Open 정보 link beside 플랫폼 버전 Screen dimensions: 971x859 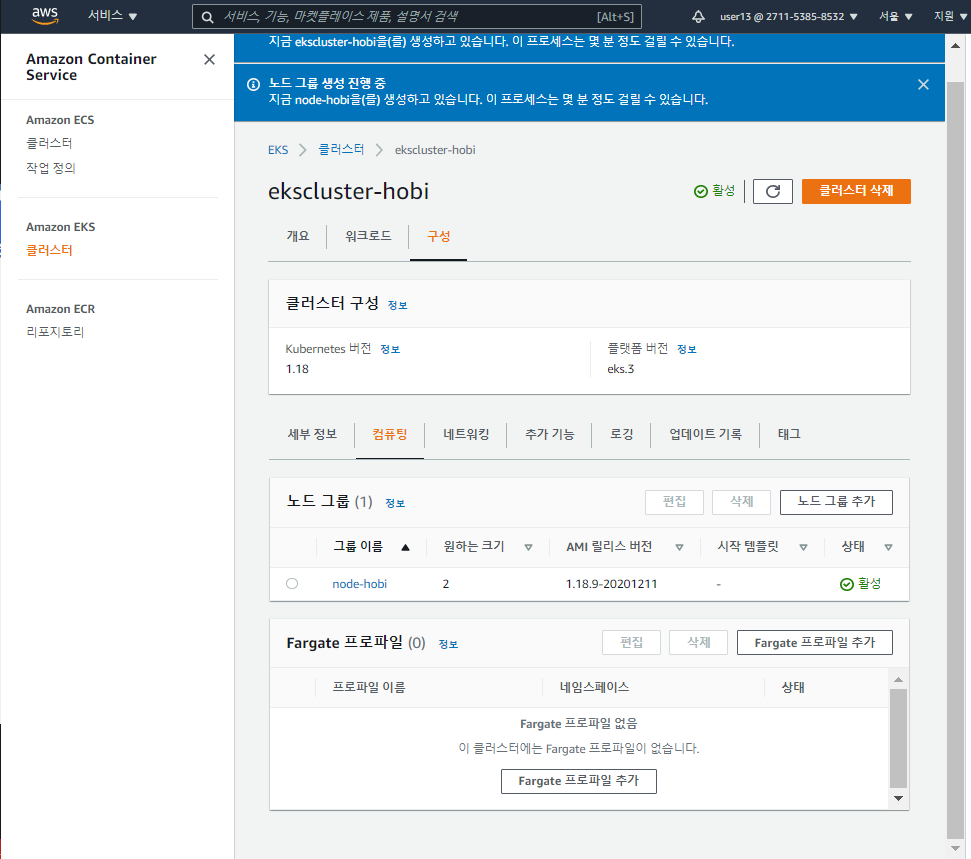[686, 349]
